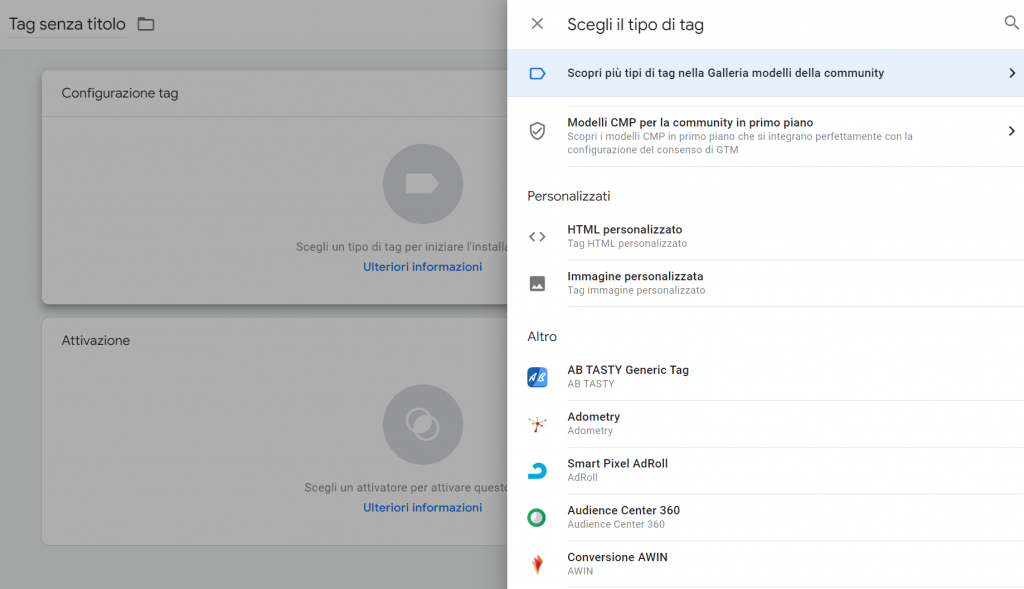Expand the Modelli CMP per la community row
This screenshot has height=589, width=1024.
click(1012, 131)
